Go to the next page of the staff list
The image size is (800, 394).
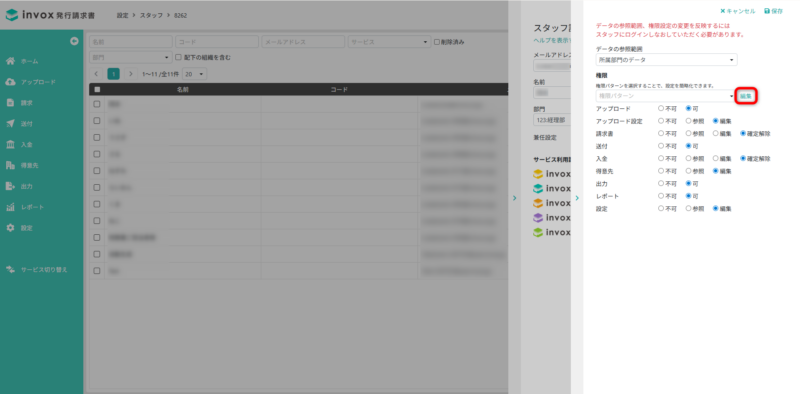(131, 74)
